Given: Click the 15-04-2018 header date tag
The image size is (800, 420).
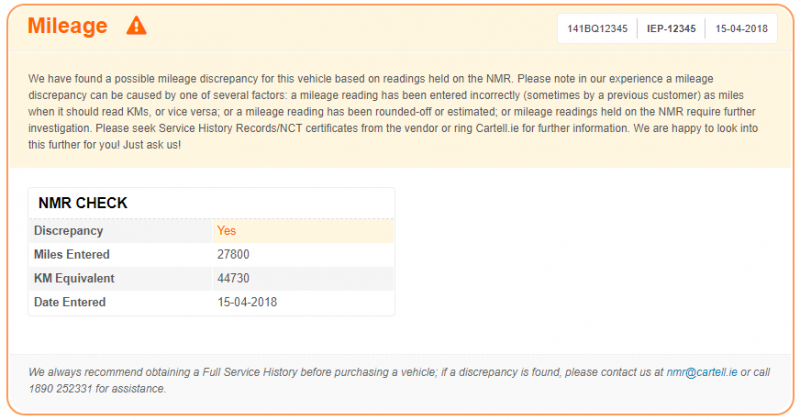Looking at the screenshot, I should pyautogui.click(x=741, y=29).
